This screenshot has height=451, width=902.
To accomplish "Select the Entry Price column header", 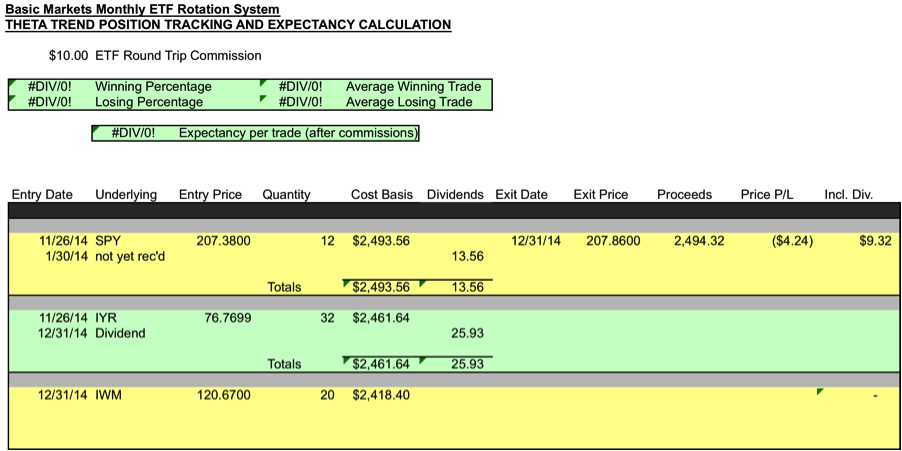I will [211, 194].
